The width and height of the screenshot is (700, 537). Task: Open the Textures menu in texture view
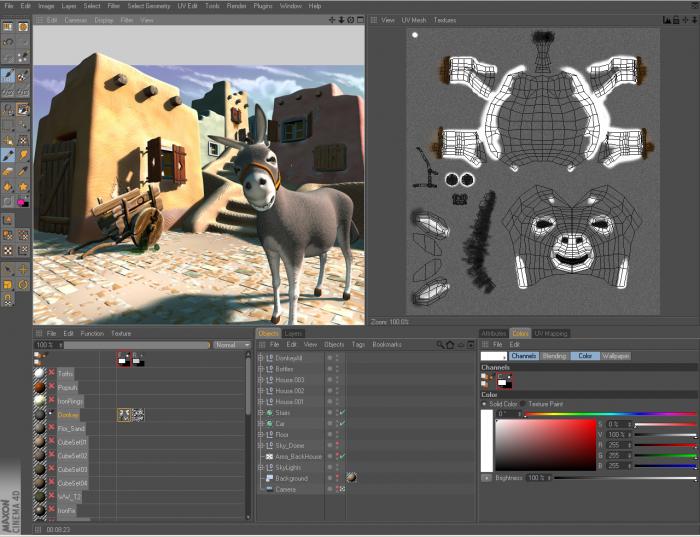[x=445, y=20]
